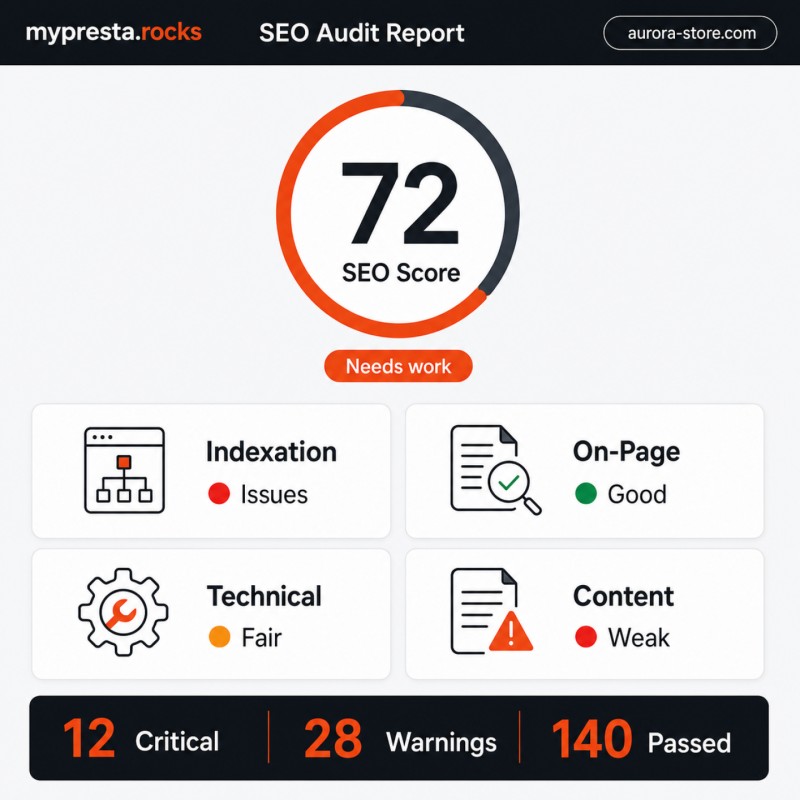Open the Technical gear wrench icon
Image resolution: width=800 pixels, height=800 pixels.
[x=123, y=612]
